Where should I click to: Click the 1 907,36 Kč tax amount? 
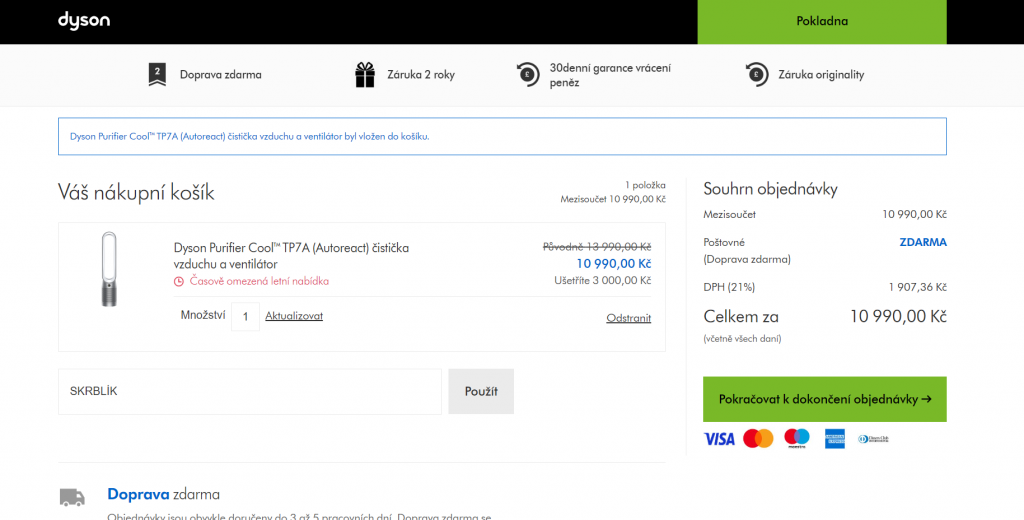pos(917,287)
